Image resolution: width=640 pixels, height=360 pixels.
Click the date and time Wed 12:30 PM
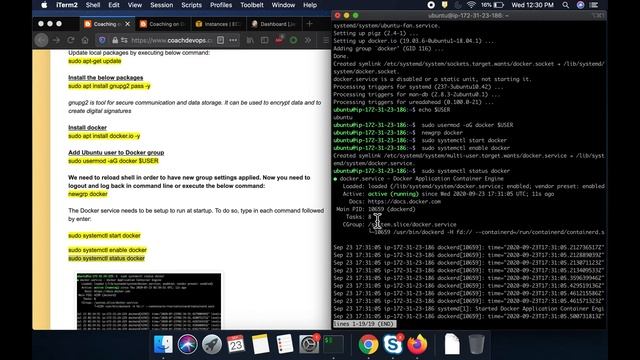[x=532, y=5]
